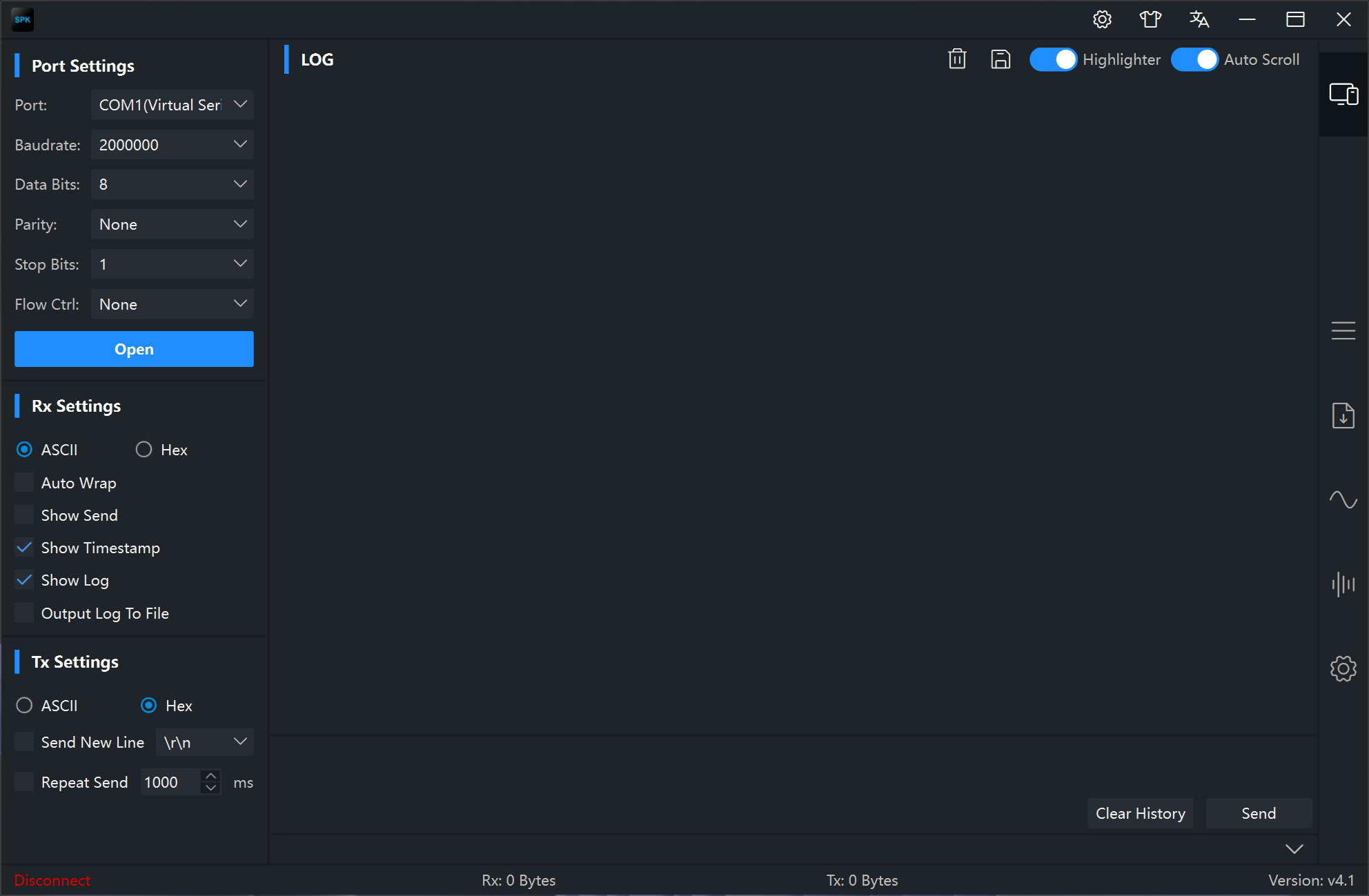Click the Version: v4.1 label
The height and width of the screenshot is (896, 1369).
[x=1311, y=880]
